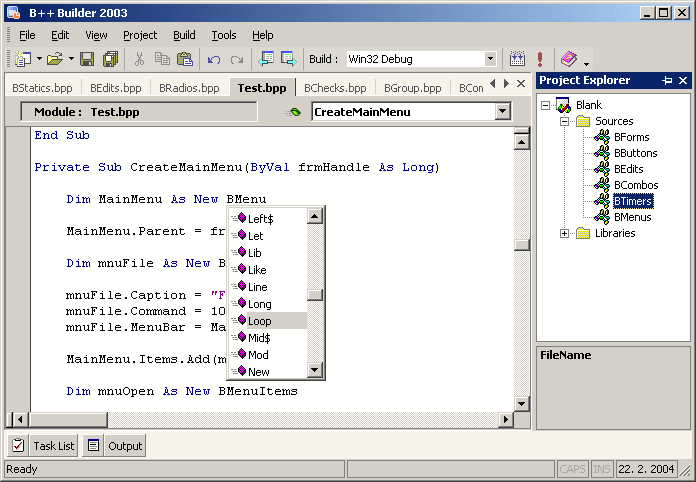Open the CreateMainMenu procedure dropdown
Viewport: 696px width, 482px height.
point(502,112)
